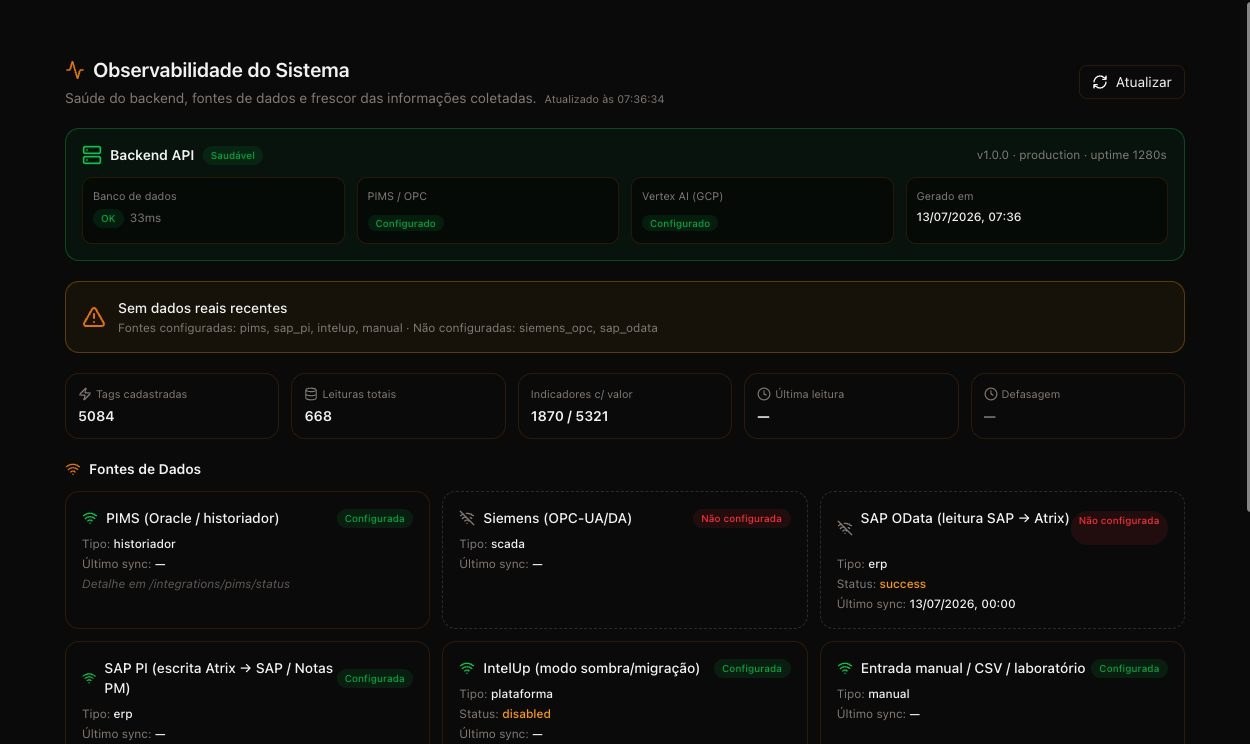Click the '1870 / 5321' indicadores value
The width and height of the screenshot is (1250, 744).
569,416
